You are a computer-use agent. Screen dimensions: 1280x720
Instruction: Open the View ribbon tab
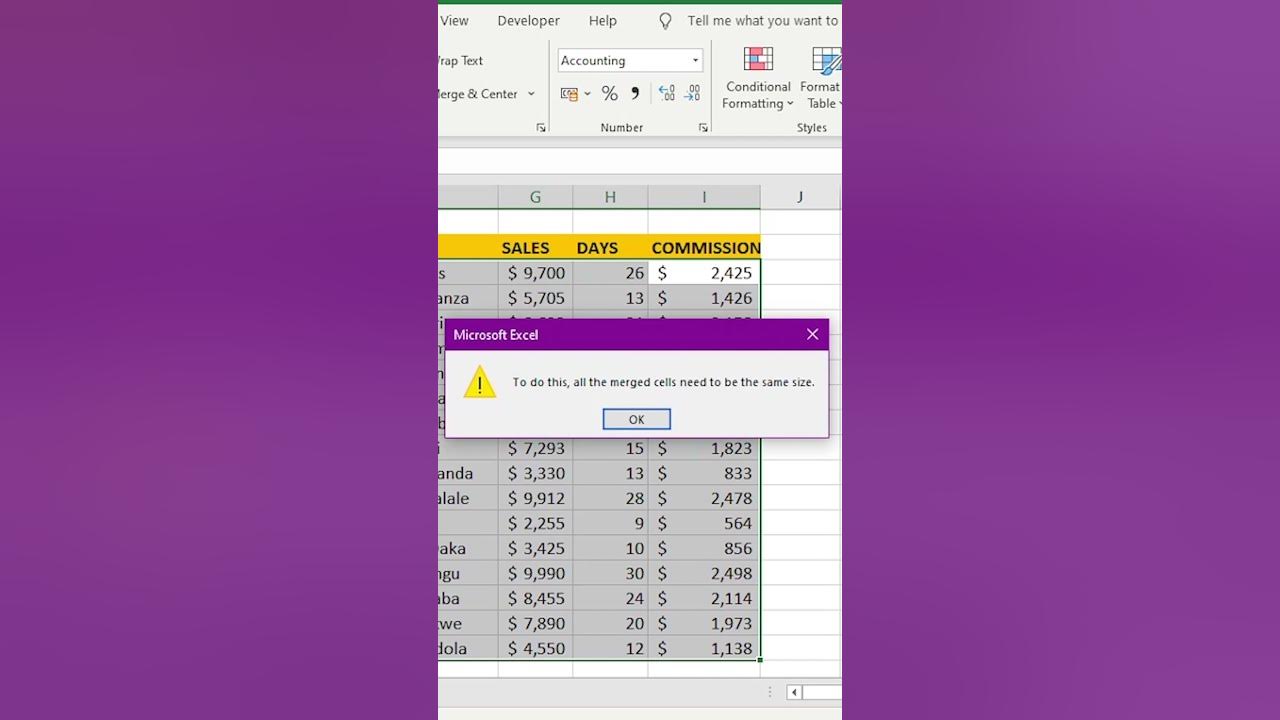pos(454,20)
